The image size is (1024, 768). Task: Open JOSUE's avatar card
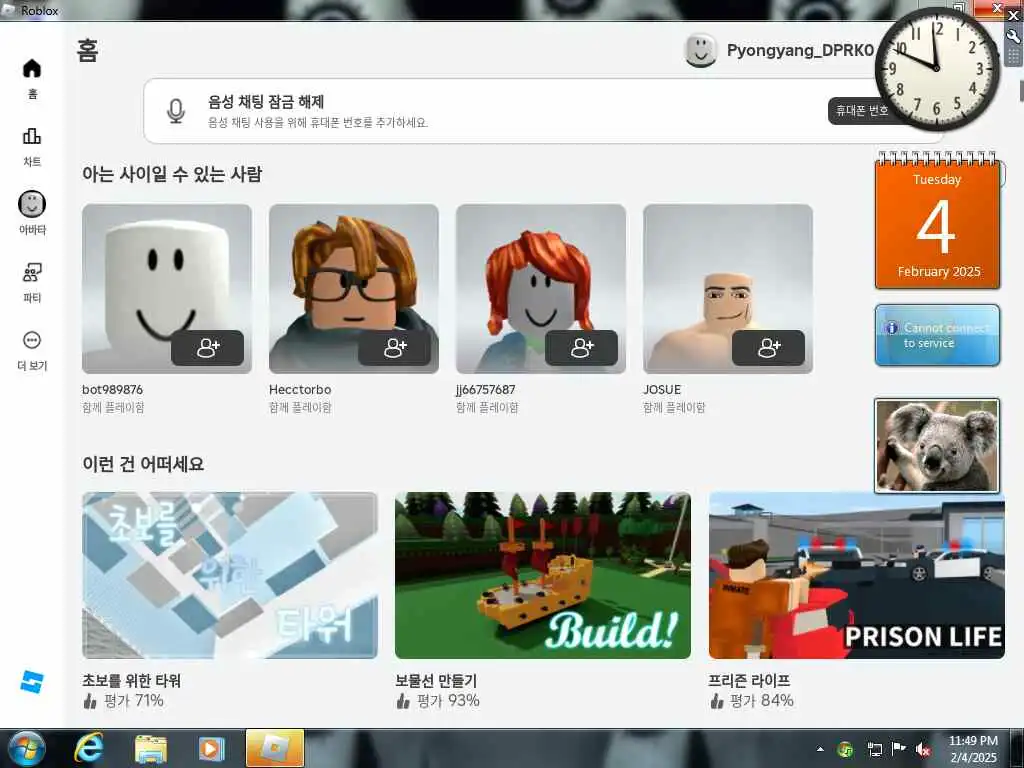(x=728, y=289)
